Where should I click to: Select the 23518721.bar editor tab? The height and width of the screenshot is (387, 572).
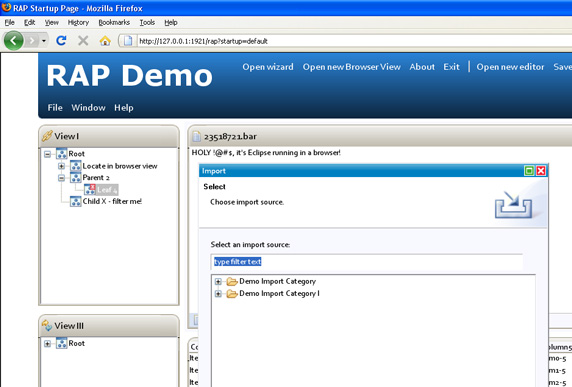230,137
